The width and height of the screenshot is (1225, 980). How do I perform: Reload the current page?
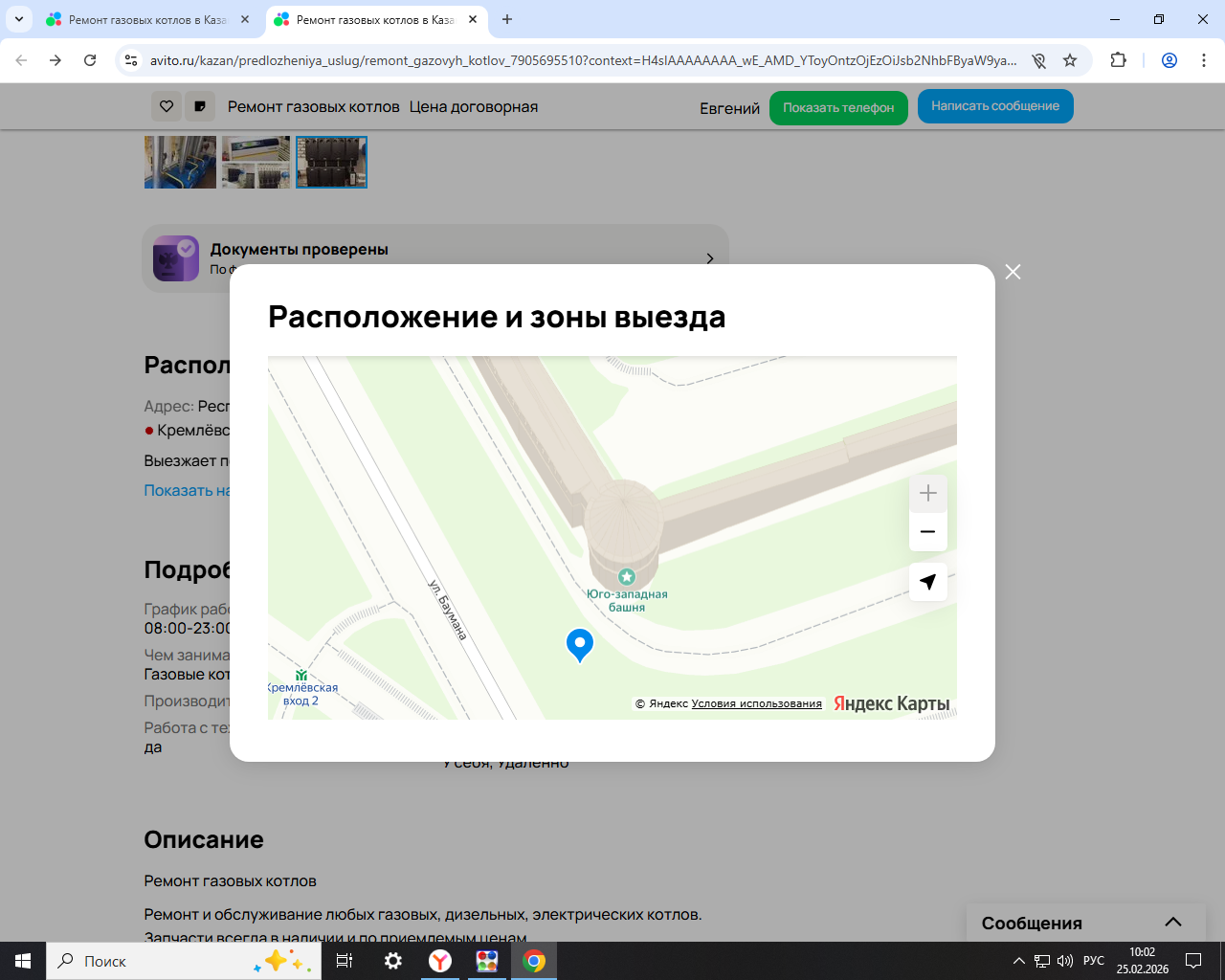click(90, 60)
